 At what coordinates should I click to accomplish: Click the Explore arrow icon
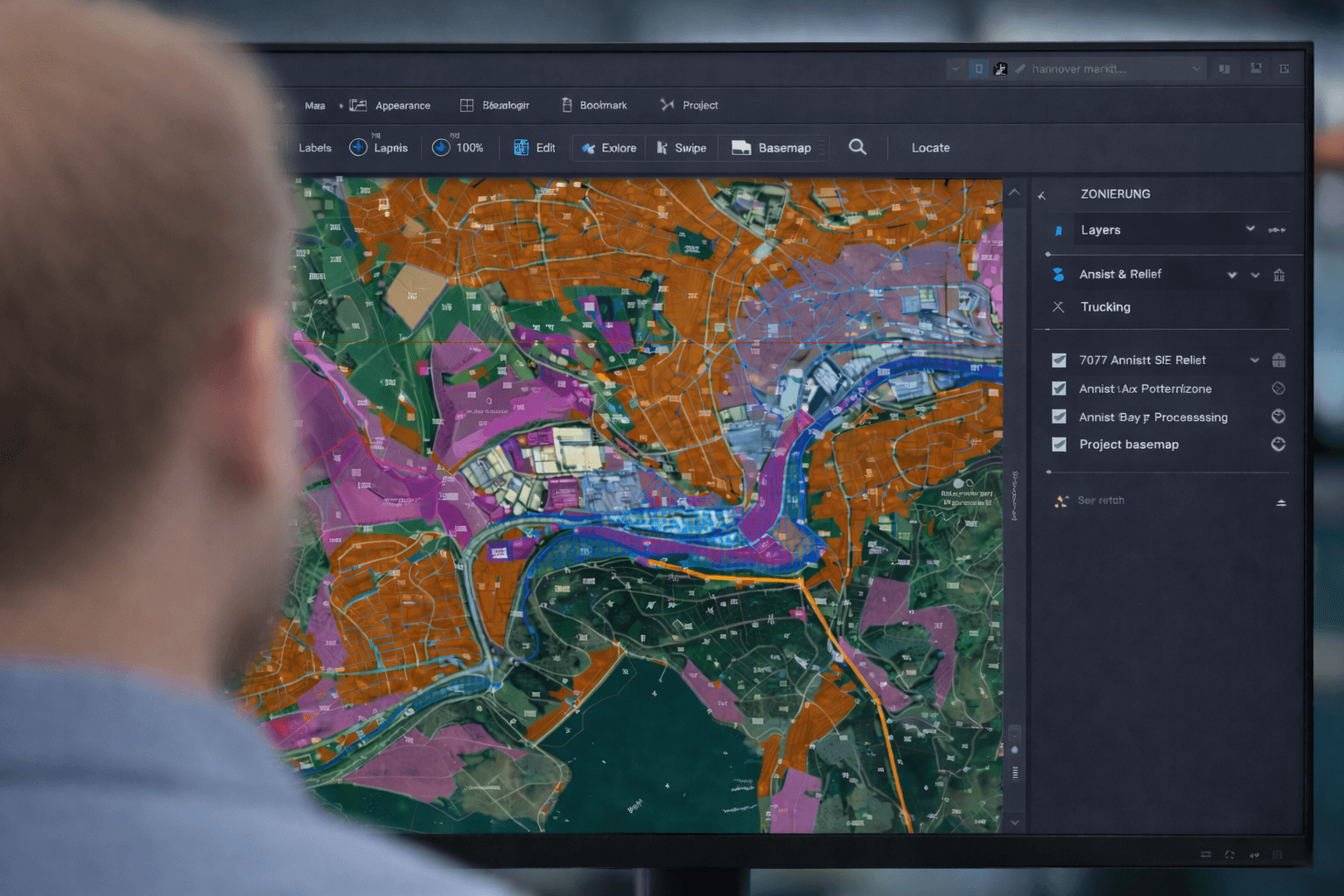point(589,148)
